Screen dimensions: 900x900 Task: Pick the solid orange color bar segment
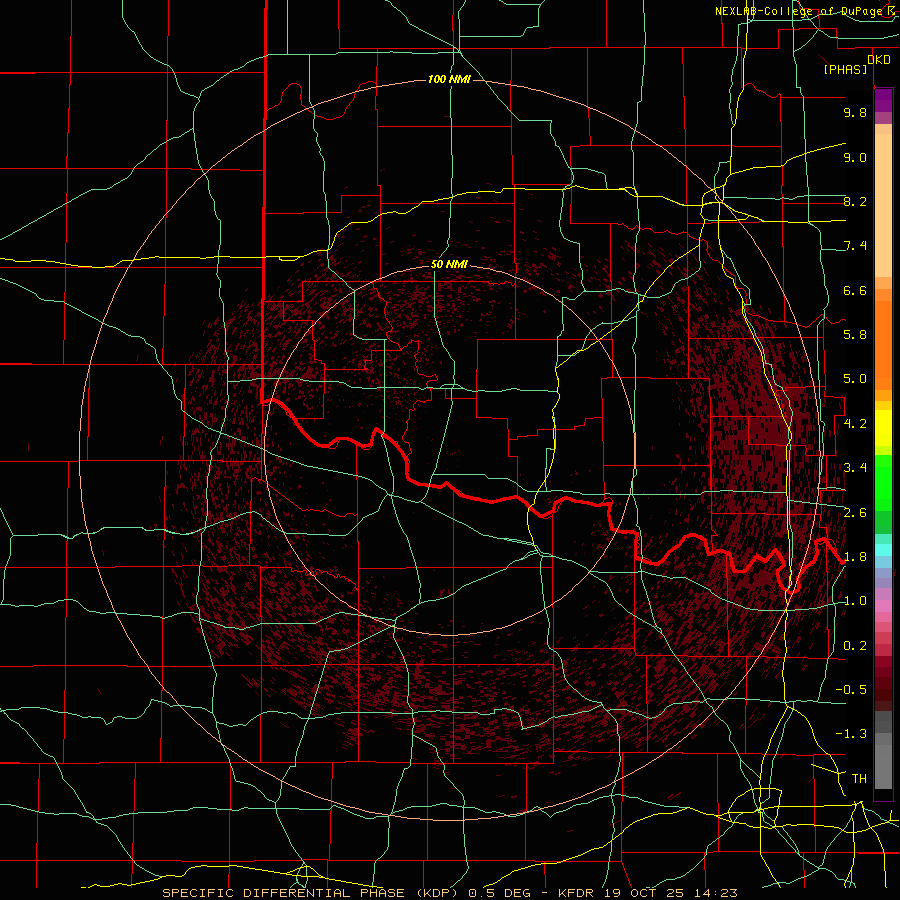[883, 346]
